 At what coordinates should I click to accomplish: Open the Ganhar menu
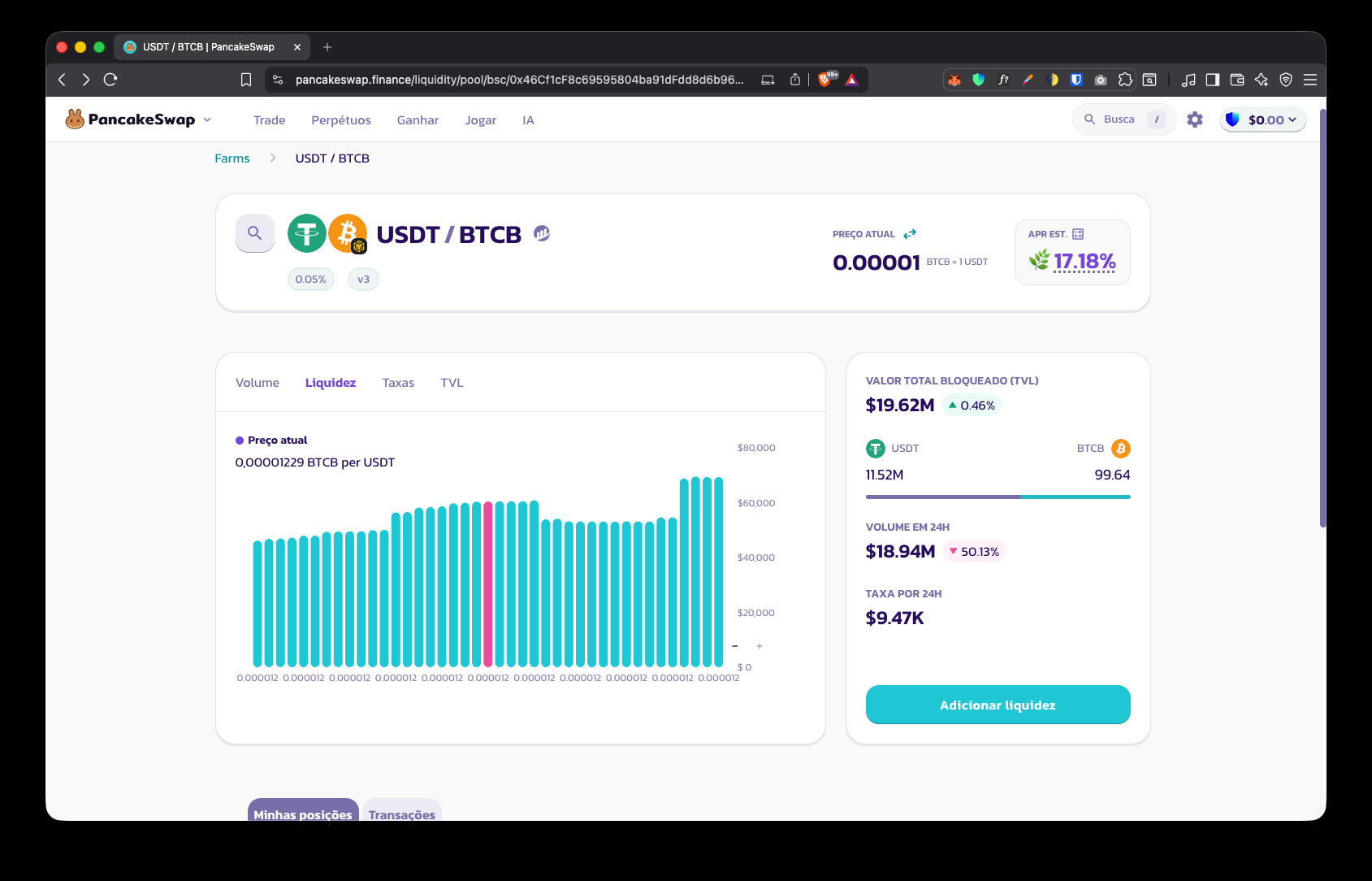coord(418,120)
